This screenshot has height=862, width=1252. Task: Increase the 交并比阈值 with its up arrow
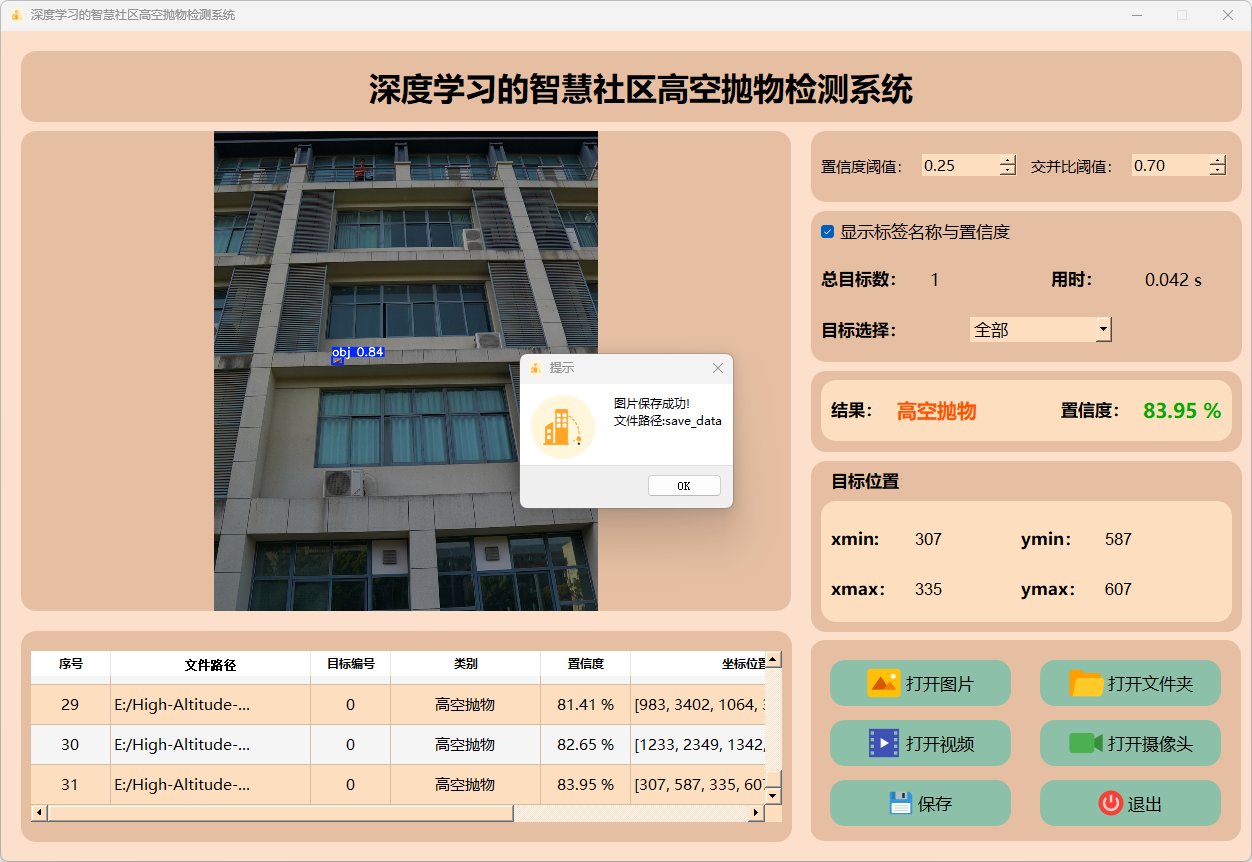1218,160
